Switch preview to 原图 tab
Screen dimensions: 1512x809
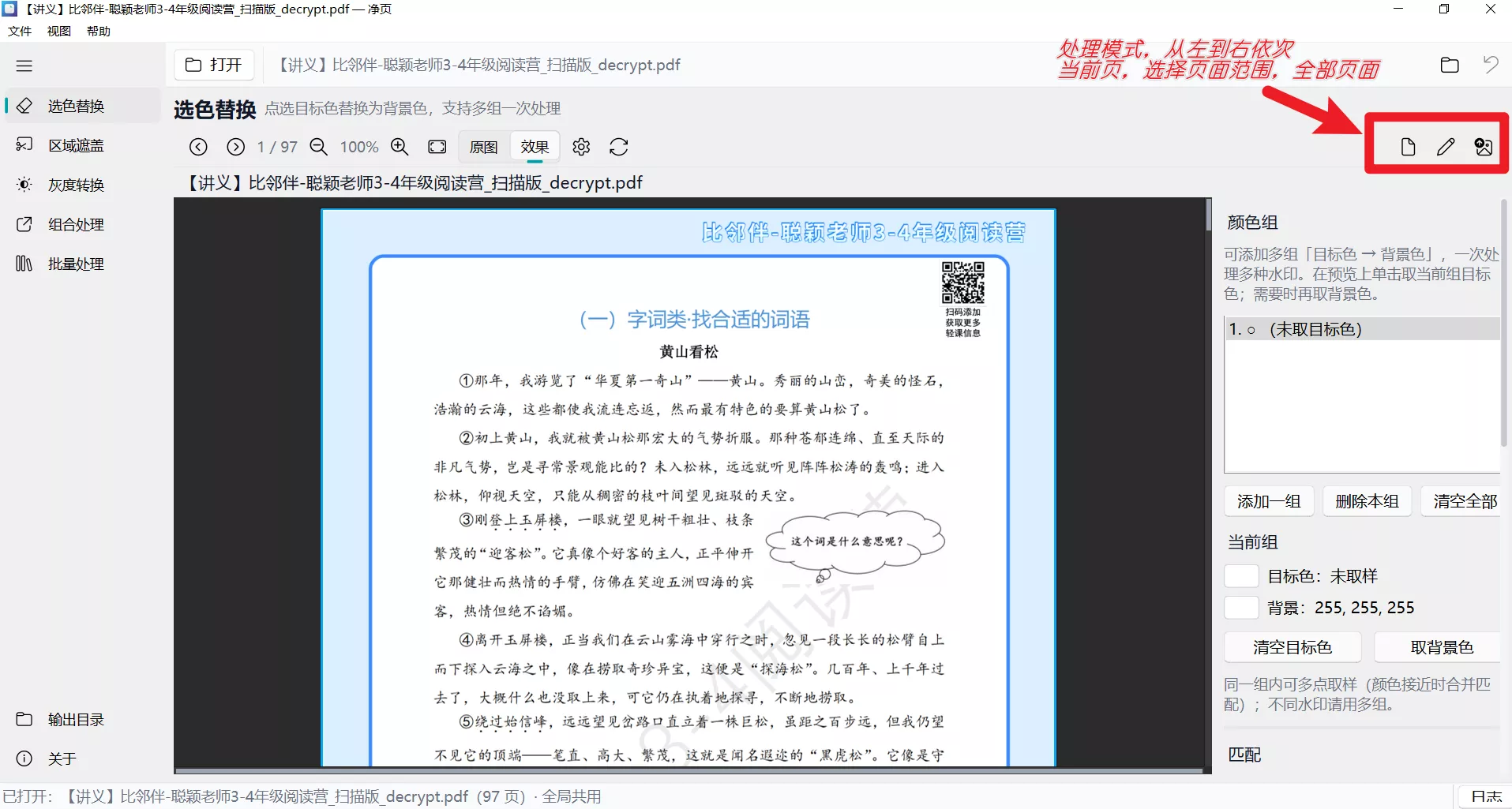pyautogui.click(x=483, y=147)
